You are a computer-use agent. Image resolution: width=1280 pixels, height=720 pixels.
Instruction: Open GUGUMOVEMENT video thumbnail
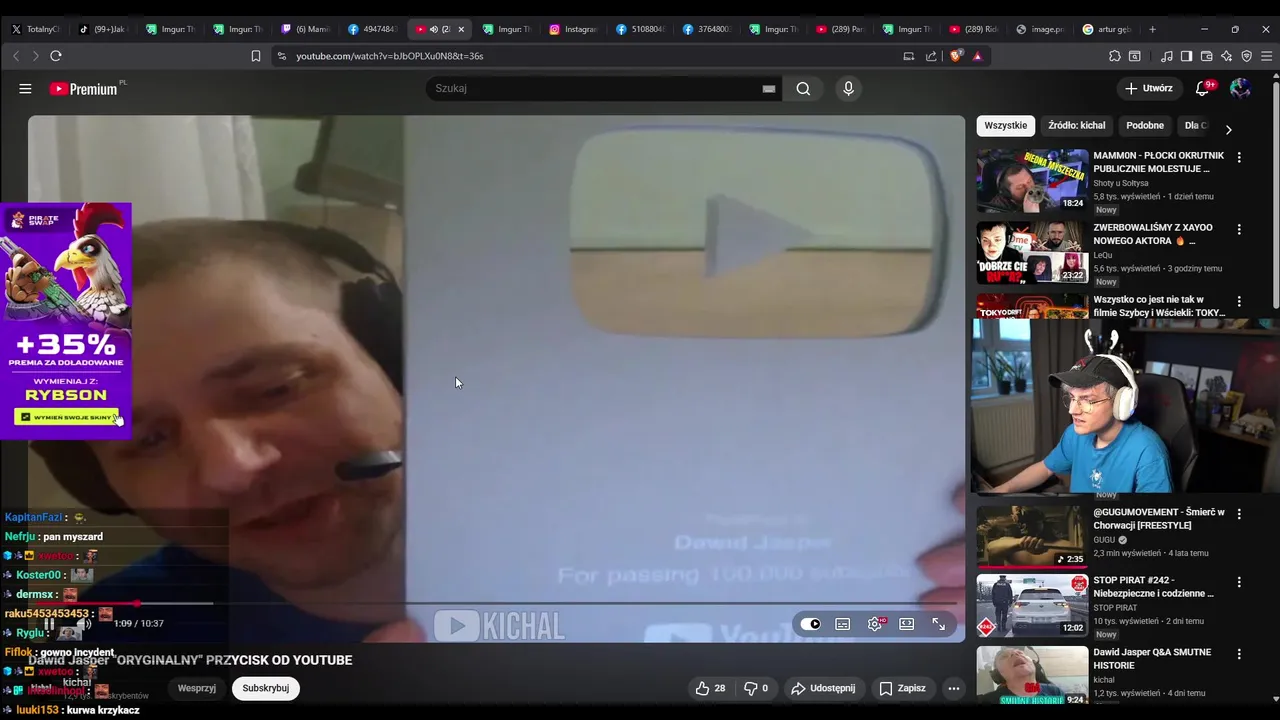[x=1032, y=536]
